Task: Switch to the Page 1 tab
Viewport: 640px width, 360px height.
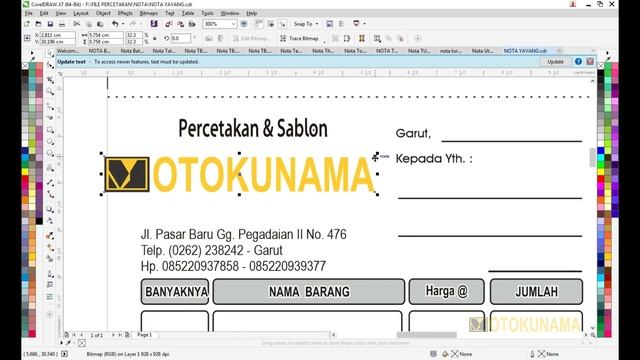Action: [144, 335]
